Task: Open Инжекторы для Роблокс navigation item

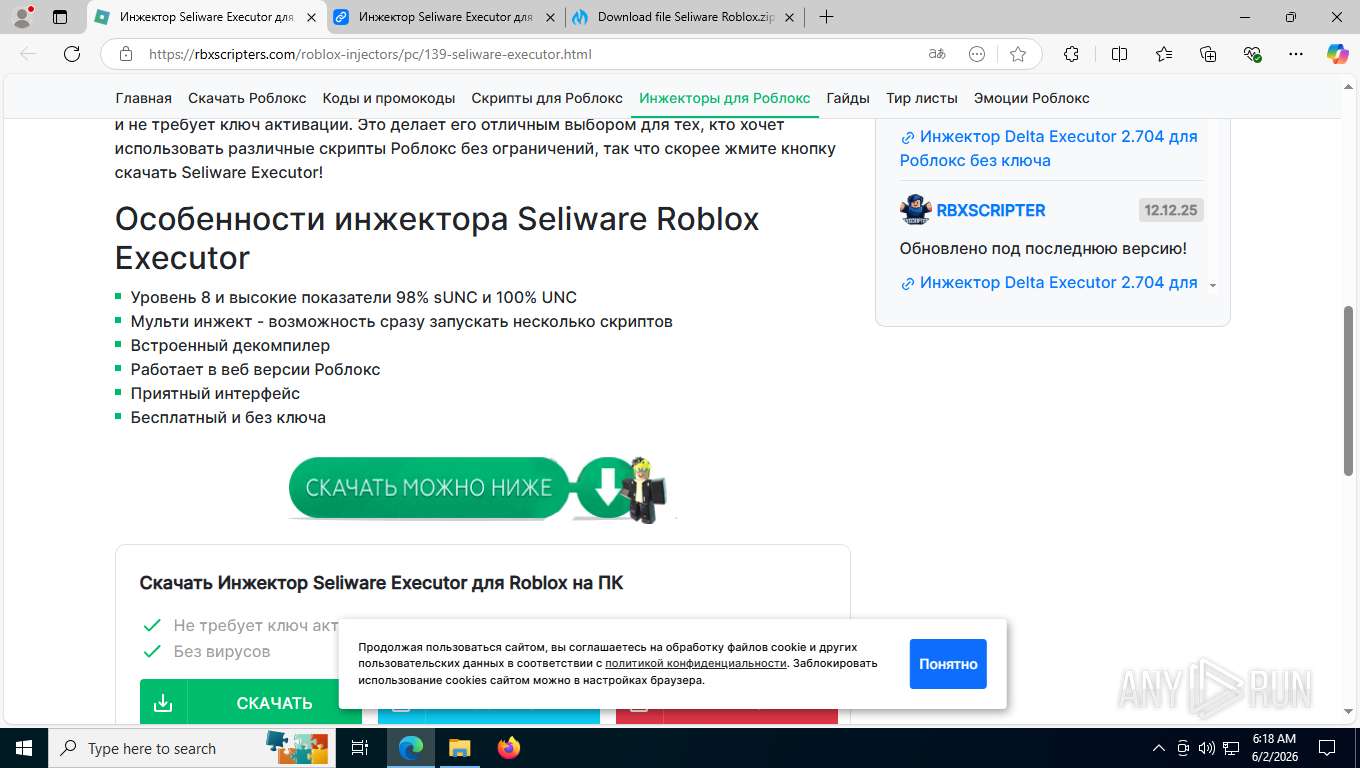Action: [725, 98]
